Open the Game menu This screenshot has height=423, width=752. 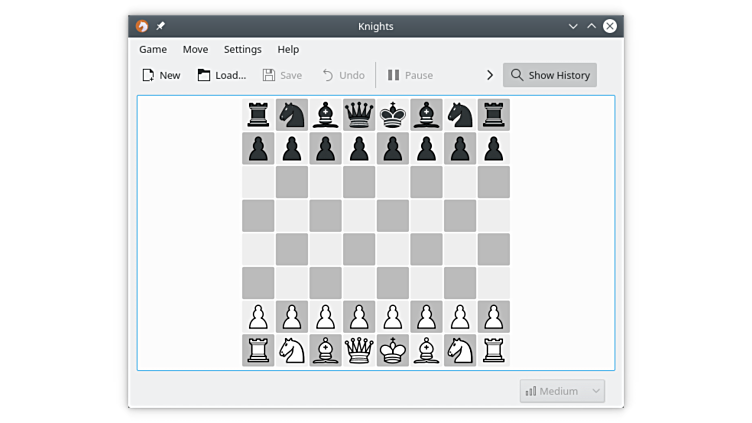(153, 49)
